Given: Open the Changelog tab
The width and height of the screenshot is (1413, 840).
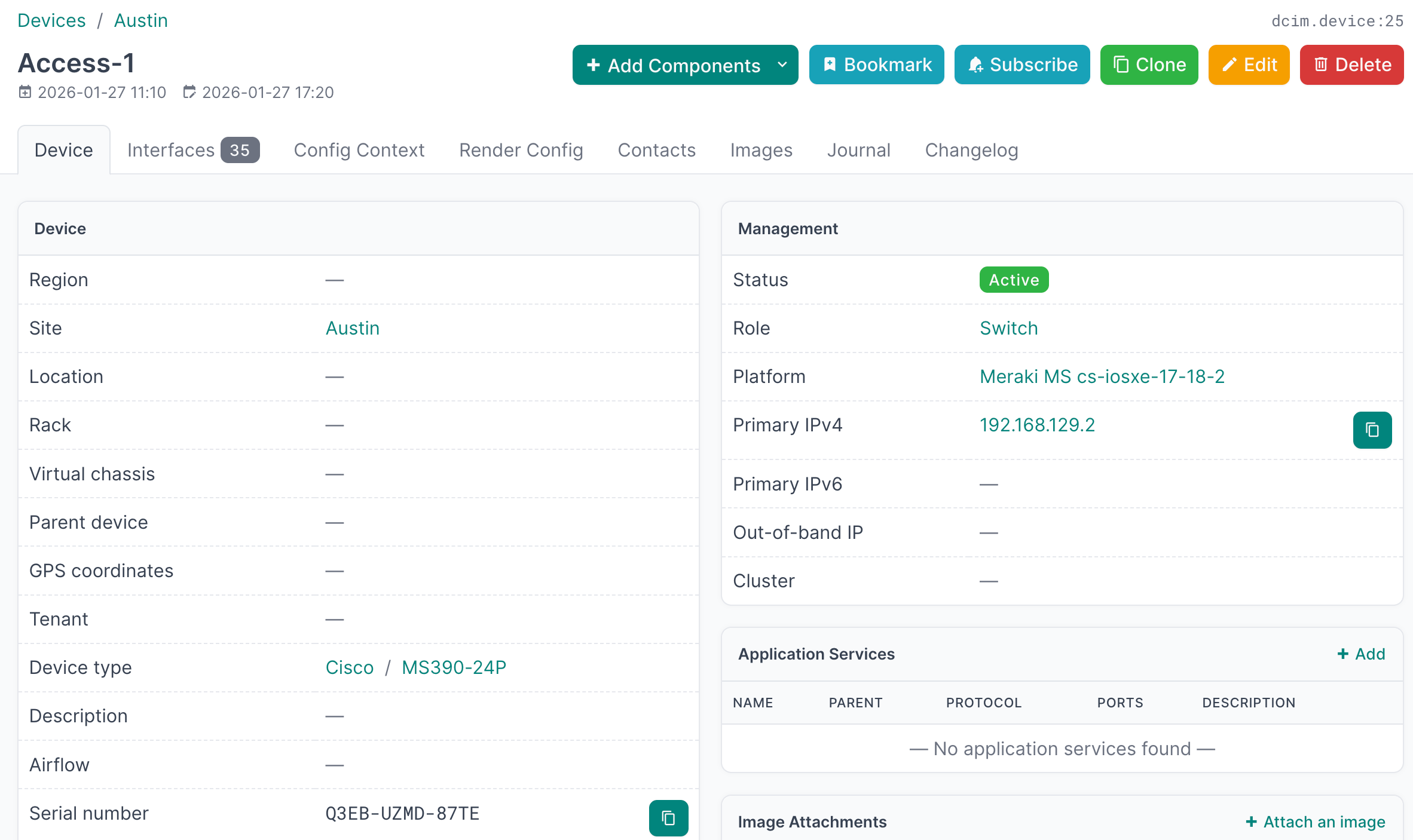Looking at the screenshot, I should click(971, 150).
